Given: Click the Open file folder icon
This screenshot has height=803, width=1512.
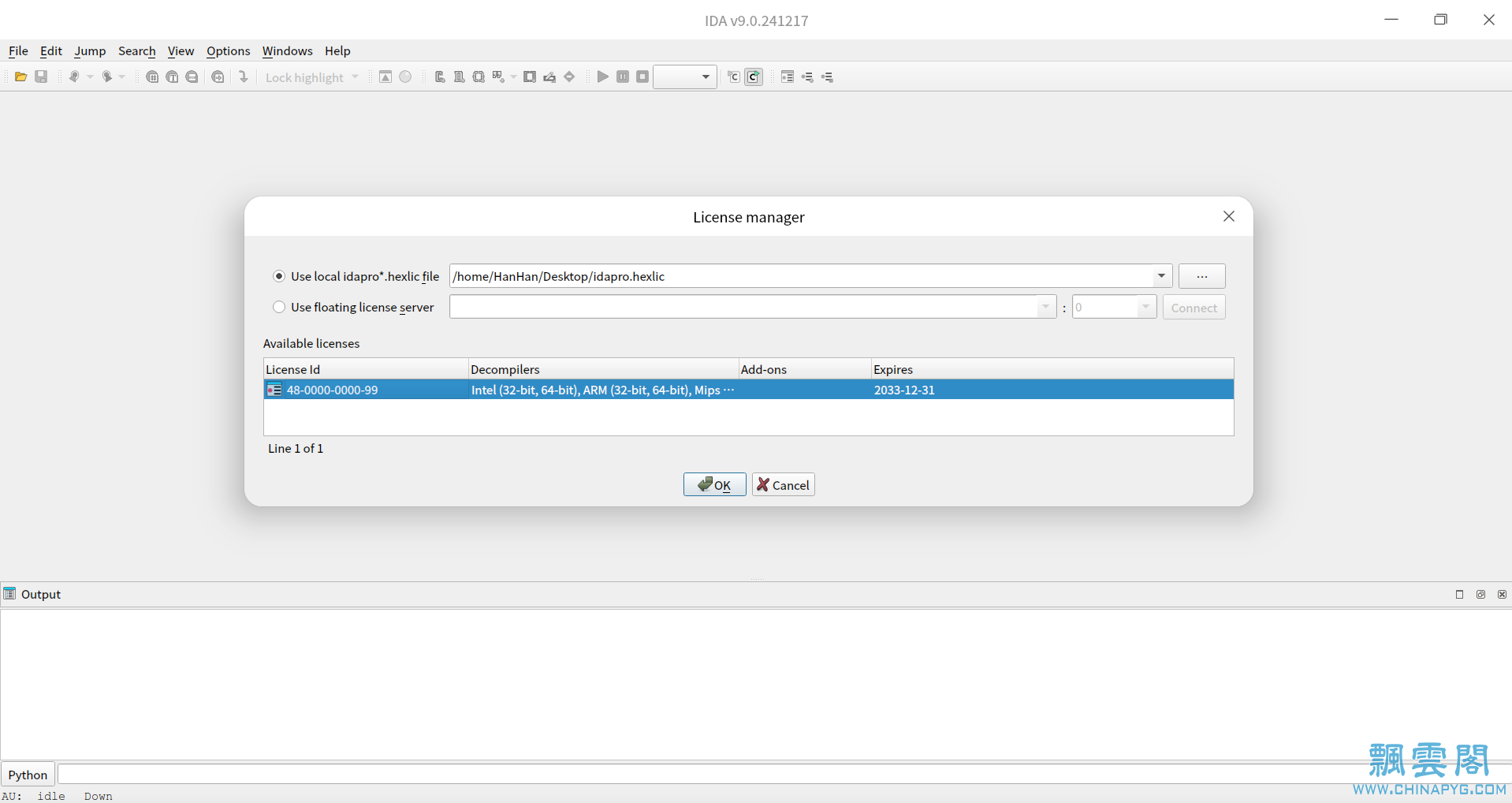Looking at the screenshot, I should tap(21, 77).
